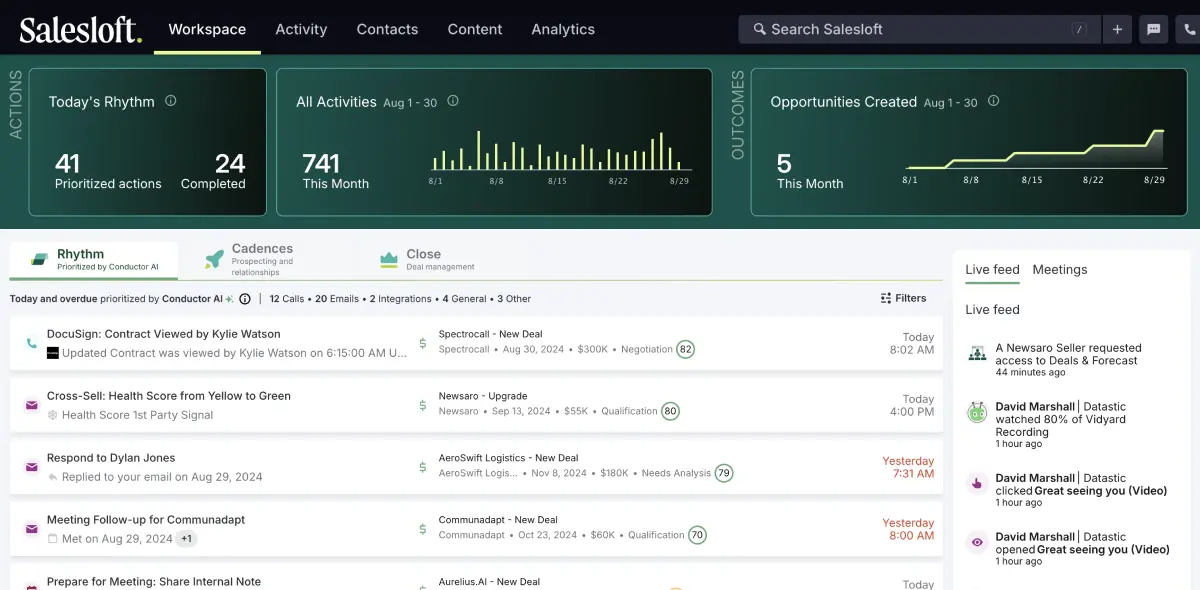Click score badge 82 on Spectrocall deal
Image resolution: width=1200 pixels, height=590 pixels.
685,349
